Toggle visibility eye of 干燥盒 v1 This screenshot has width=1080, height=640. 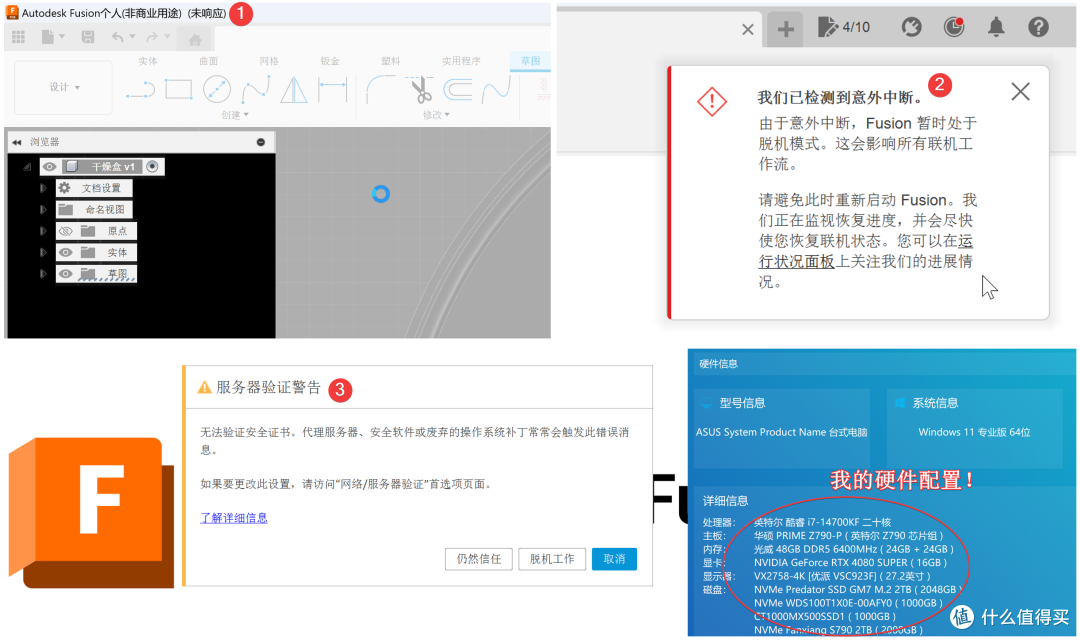click(50, 167)
